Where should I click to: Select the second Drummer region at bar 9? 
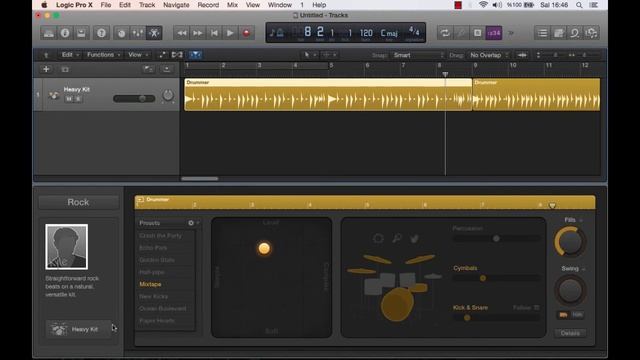click(536, 95)
